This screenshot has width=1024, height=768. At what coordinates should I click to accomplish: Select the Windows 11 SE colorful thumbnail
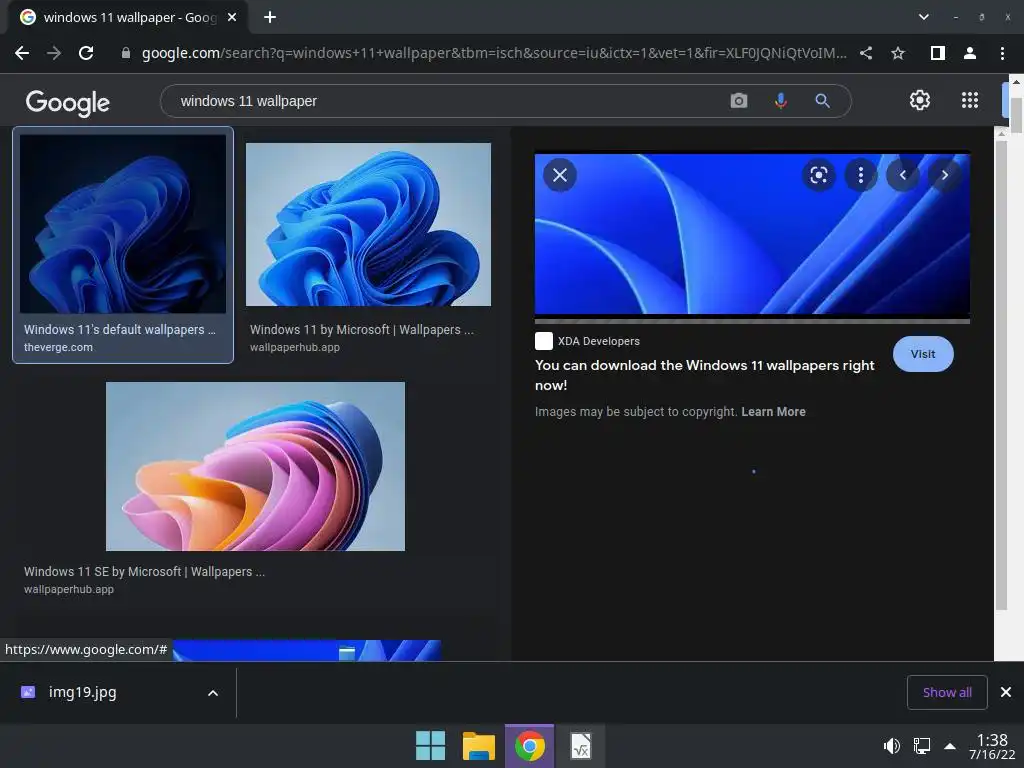coord(255,466)
